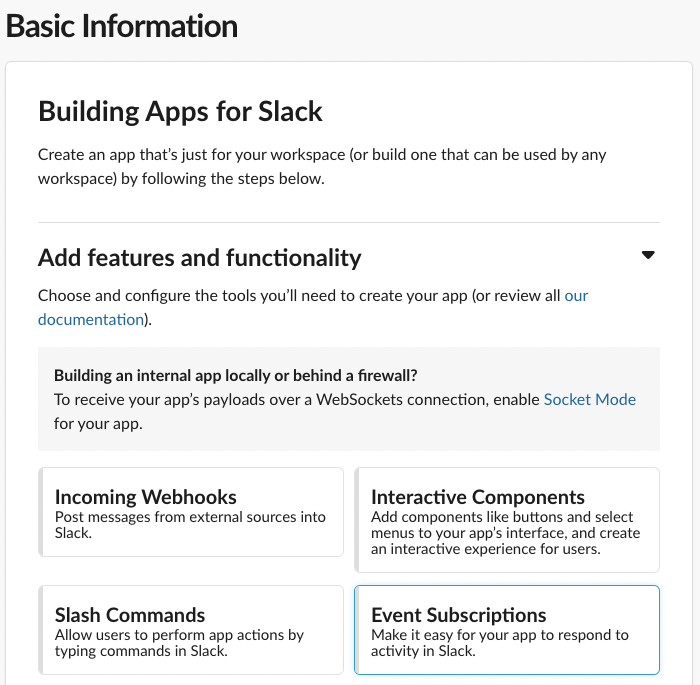Click the 'Basic Information' page title
This screenshot has height=685, width=700.
pyautogui.click(x=121, y=26)
